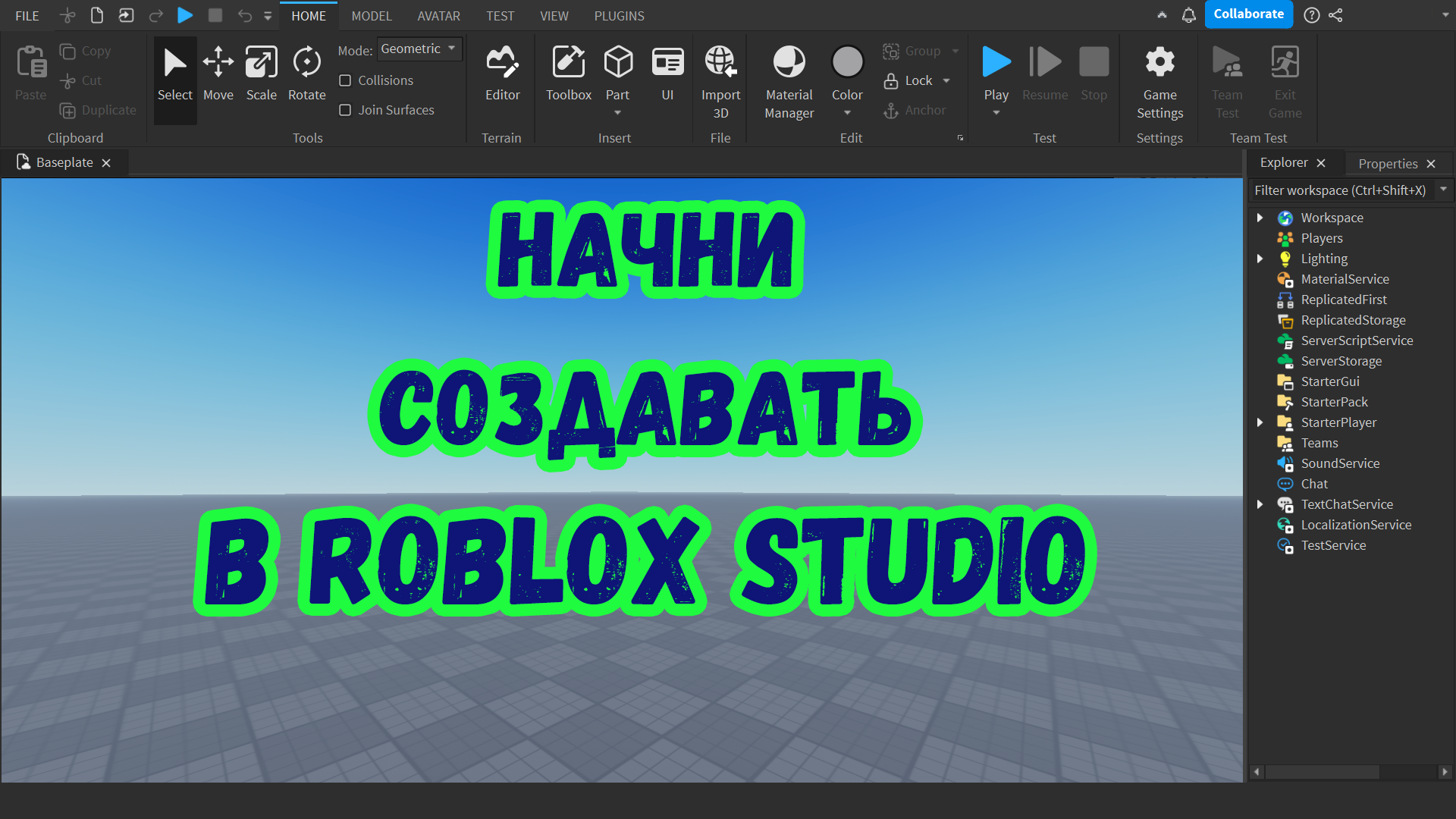The image size is (1456, 819).
Task: Start a Team Test session
Action: pyautogui.click(x=1226, y=80)
